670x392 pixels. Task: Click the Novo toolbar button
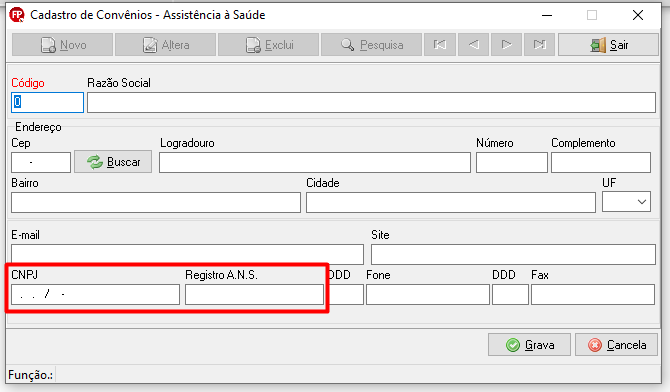tap(62, 44)
